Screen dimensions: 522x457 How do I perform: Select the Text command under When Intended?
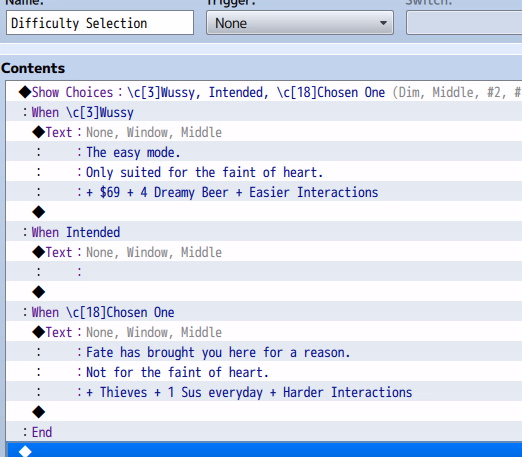(x=264, y=252)
